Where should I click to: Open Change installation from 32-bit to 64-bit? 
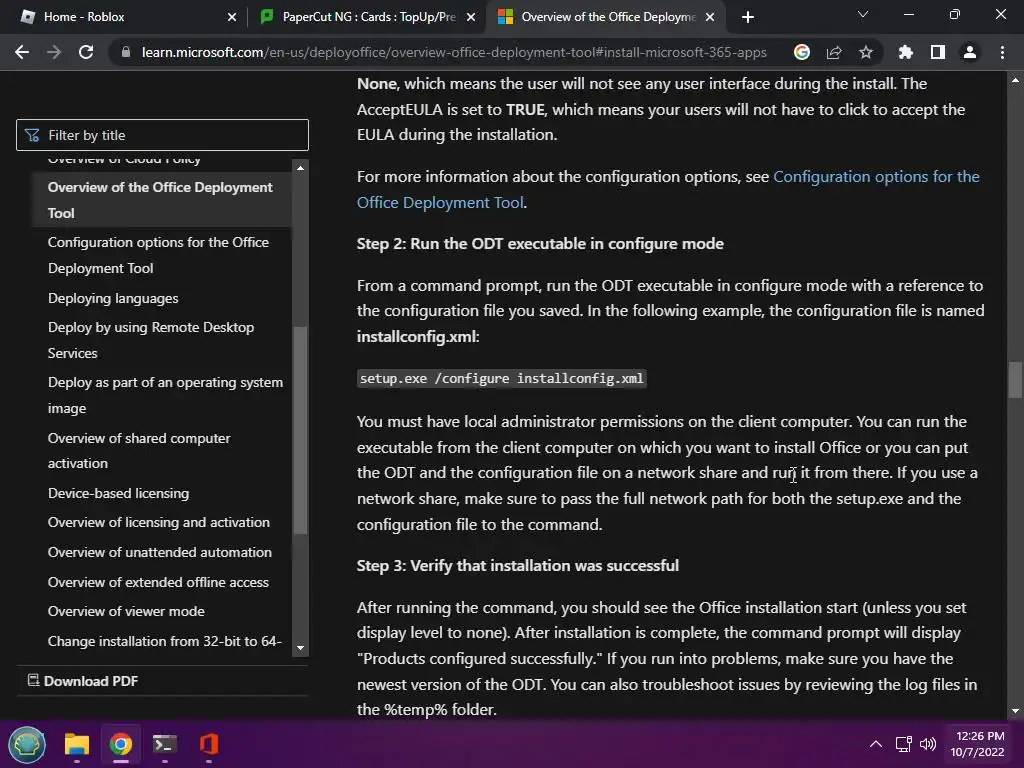[165, 641]
